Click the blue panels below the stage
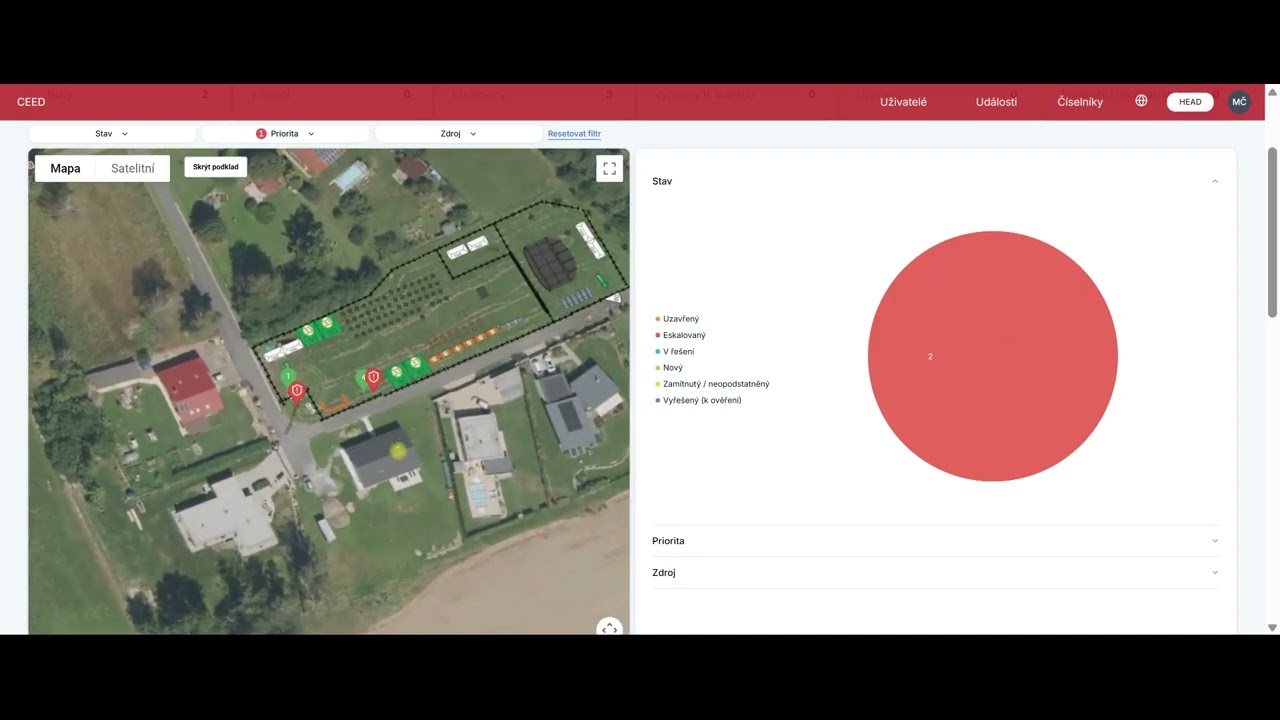The height and width of the screenshot is (720, 1280). (x=576, y=297)
